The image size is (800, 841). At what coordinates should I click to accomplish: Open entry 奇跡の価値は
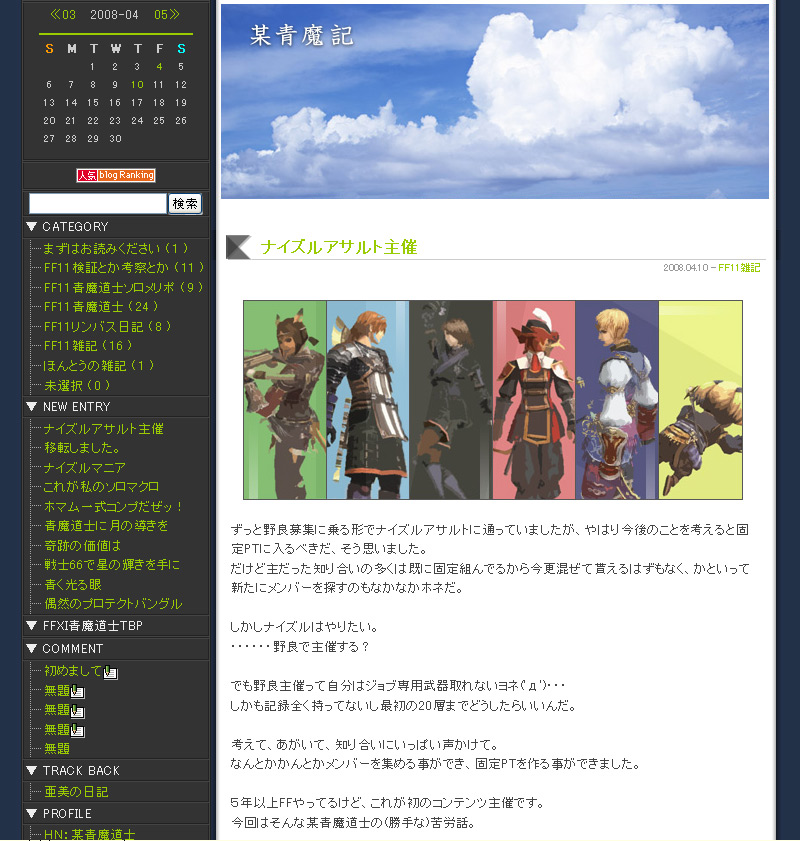83,546
